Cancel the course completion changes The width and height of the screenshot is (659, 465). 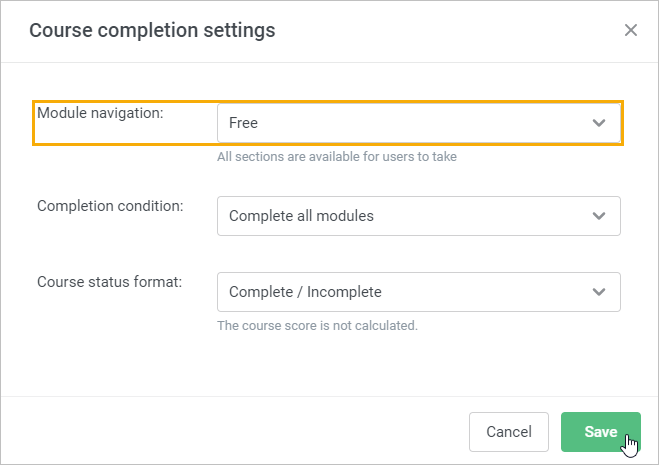(x=509, y=432)
